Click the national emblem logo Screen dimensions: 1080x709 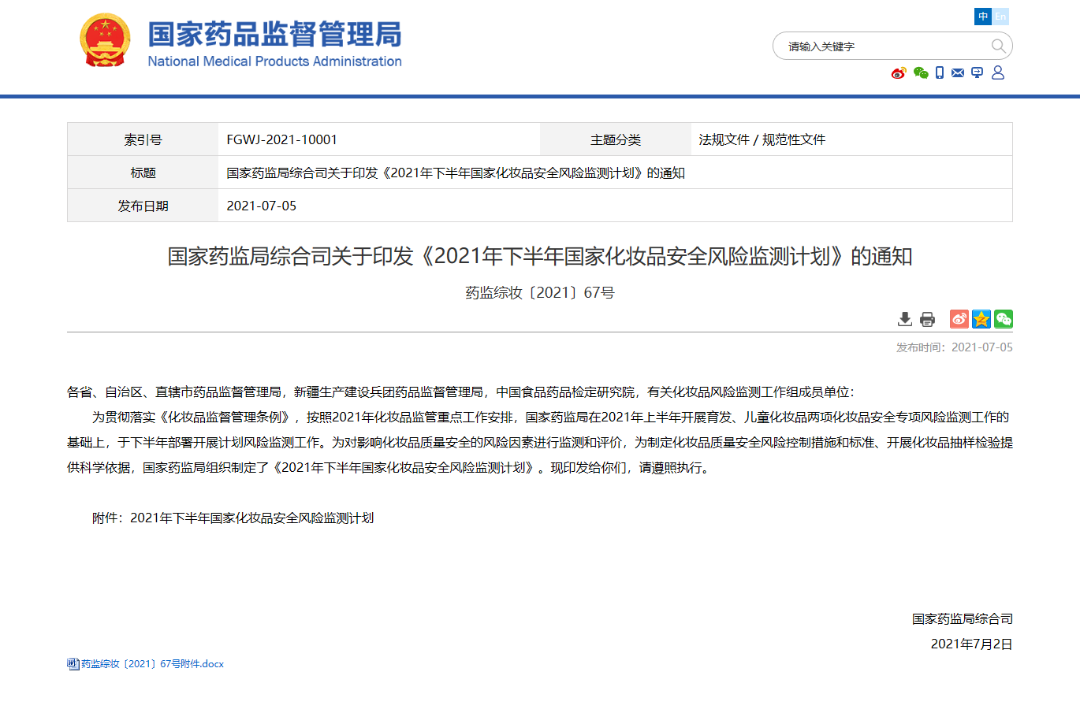105,41
